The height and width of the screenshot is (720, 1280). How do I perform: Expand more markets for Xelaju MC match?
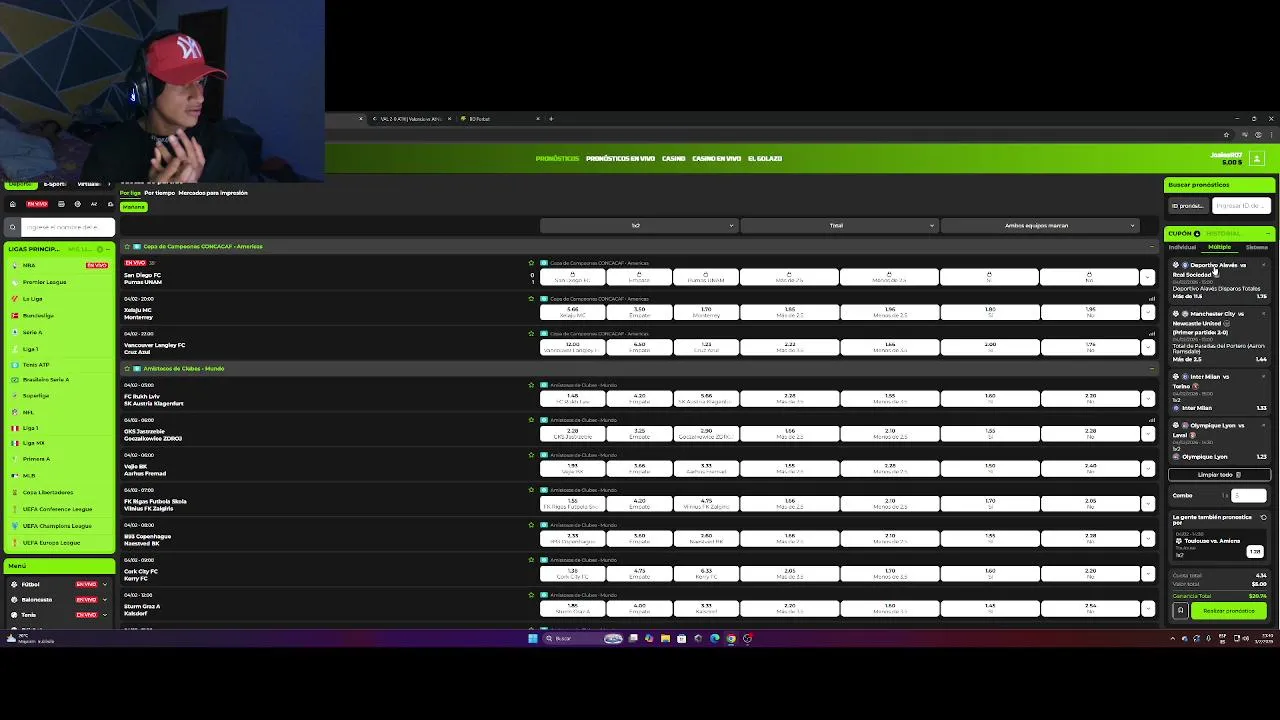click(x=1147, y=312)
